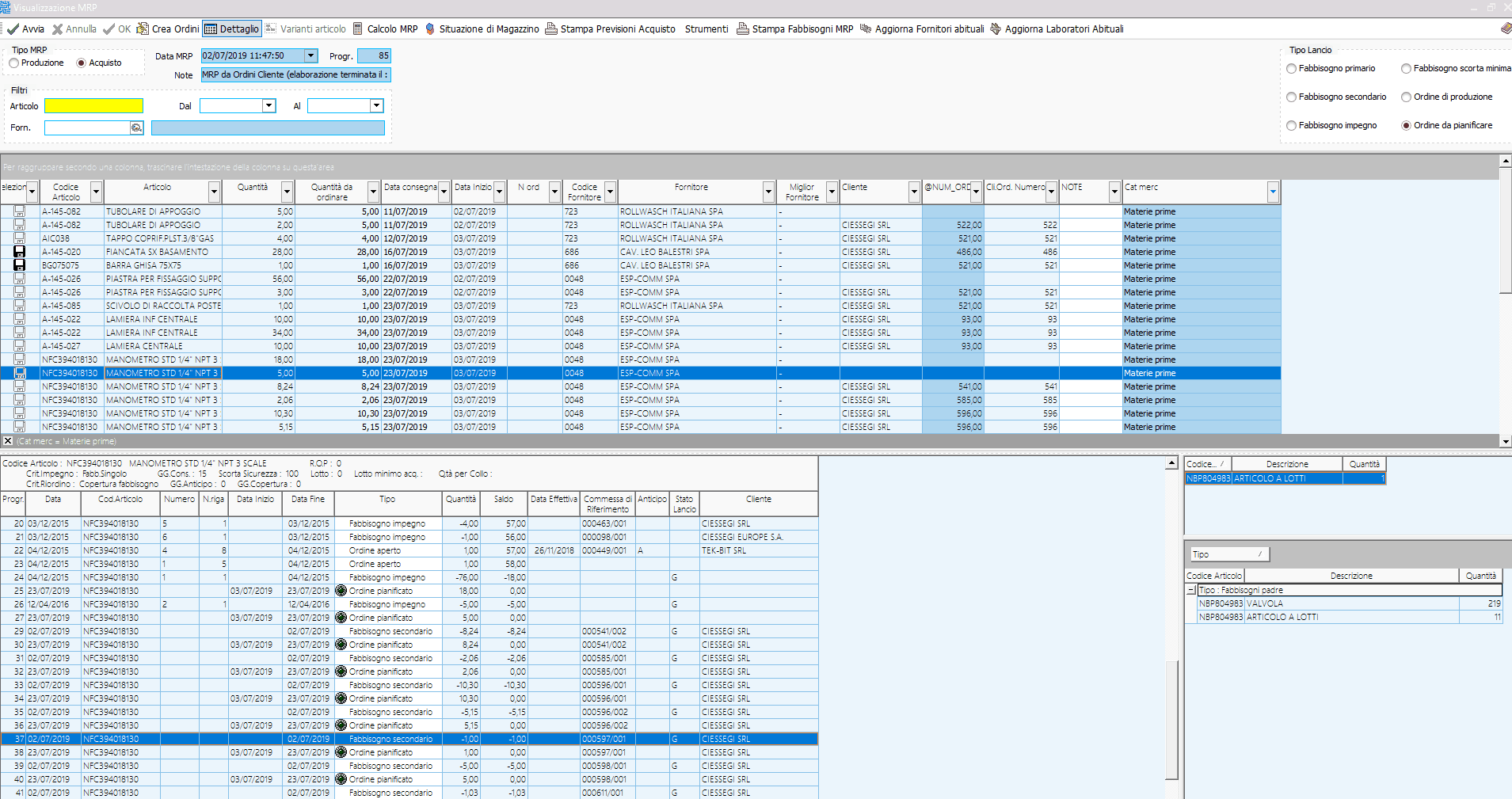Click the Crea Ordini icon
The image size is (1512, 799).
pos(143,29)
